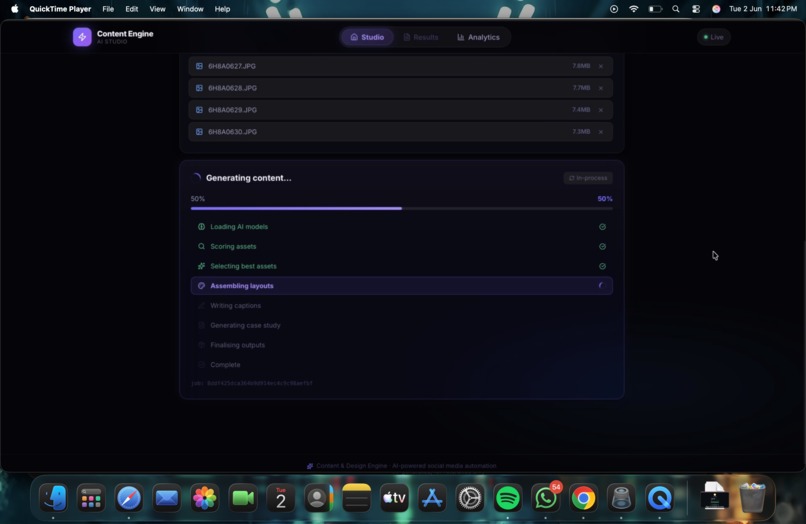Click image icon beside 6H8A0630.JPG

coord(199,132)
